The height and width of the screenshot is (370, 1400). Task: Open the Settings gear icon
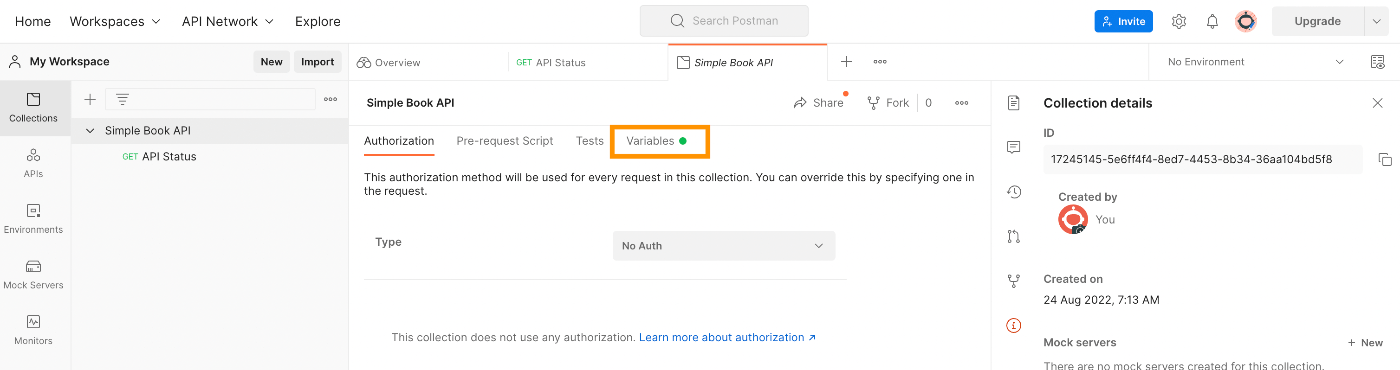[1179, 21]
